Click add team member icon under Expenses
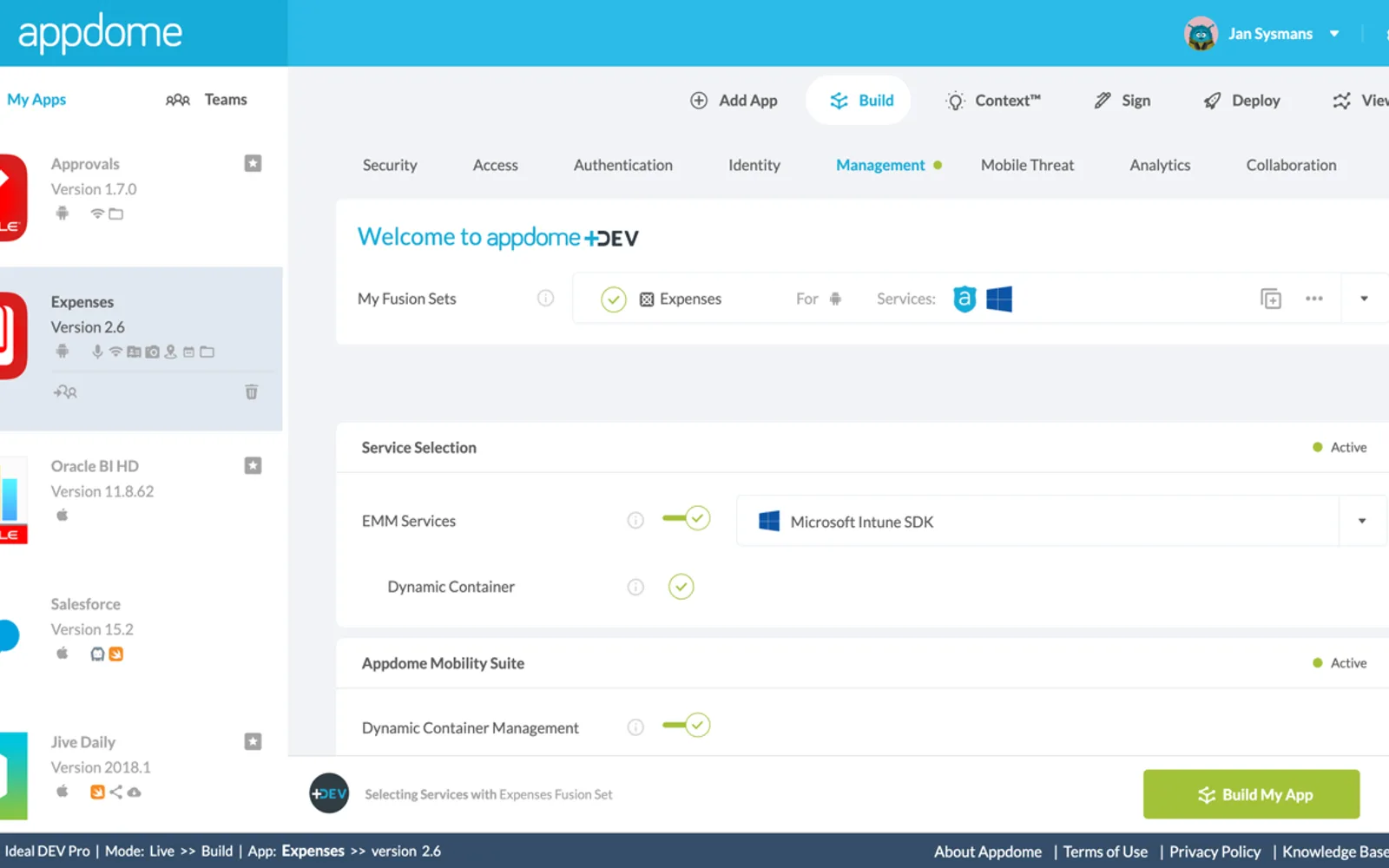 (x=65, y=391)
